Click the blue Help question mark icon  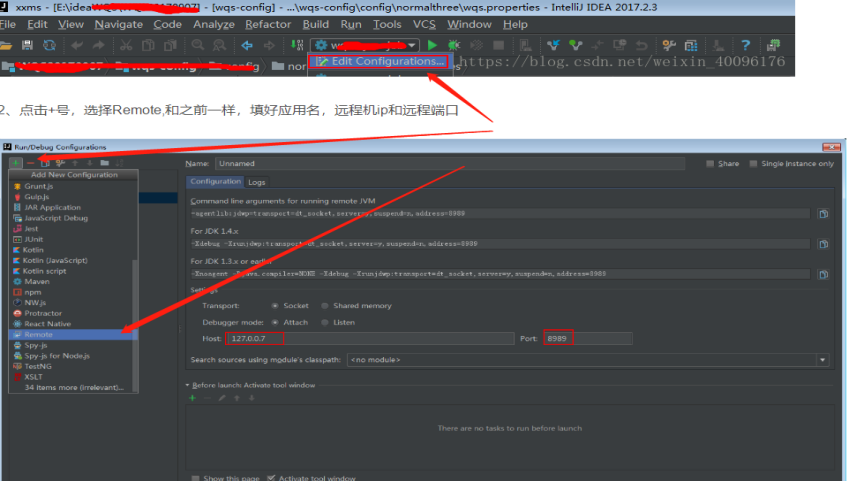click(745, 45)
